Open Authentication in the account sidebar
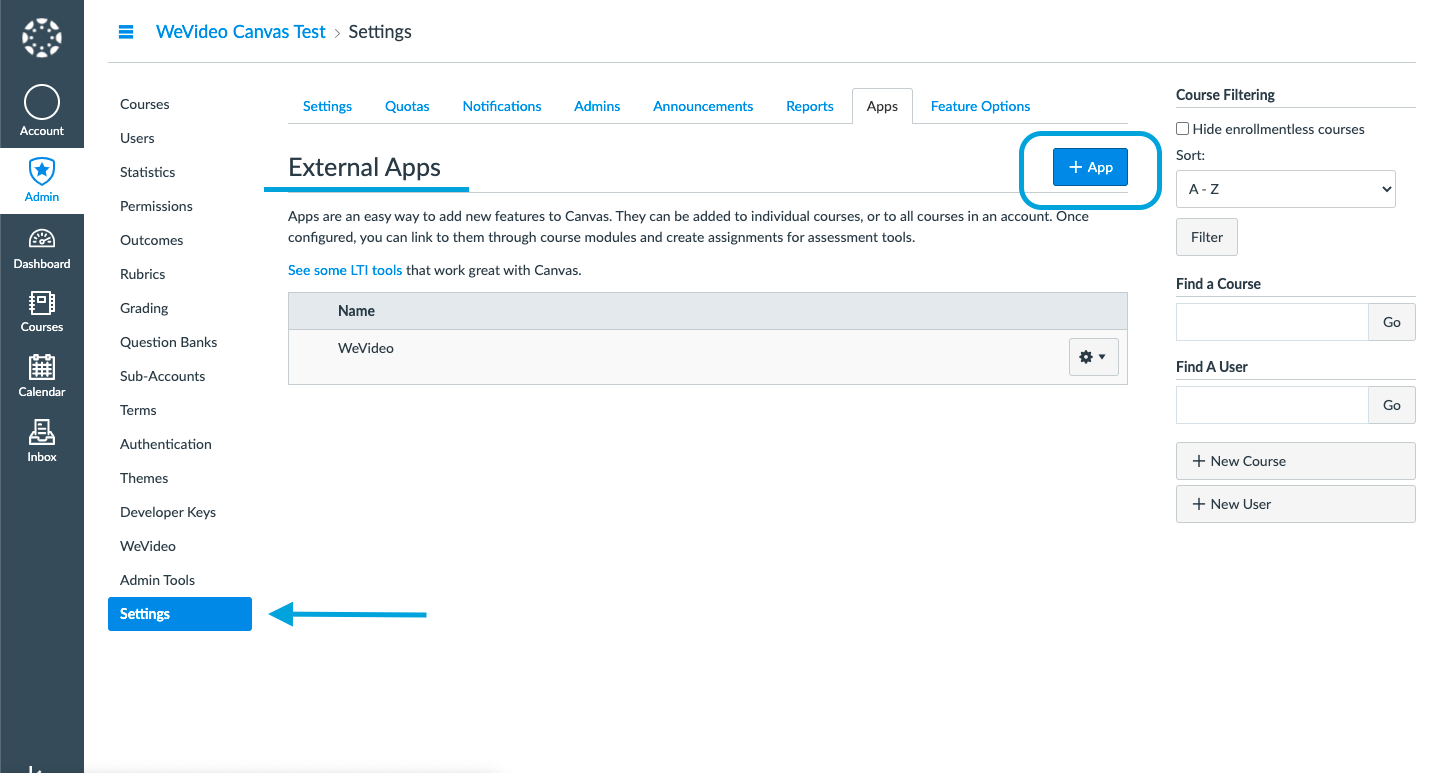Viewport: 1440px width, 773px height. pos(166,444)
